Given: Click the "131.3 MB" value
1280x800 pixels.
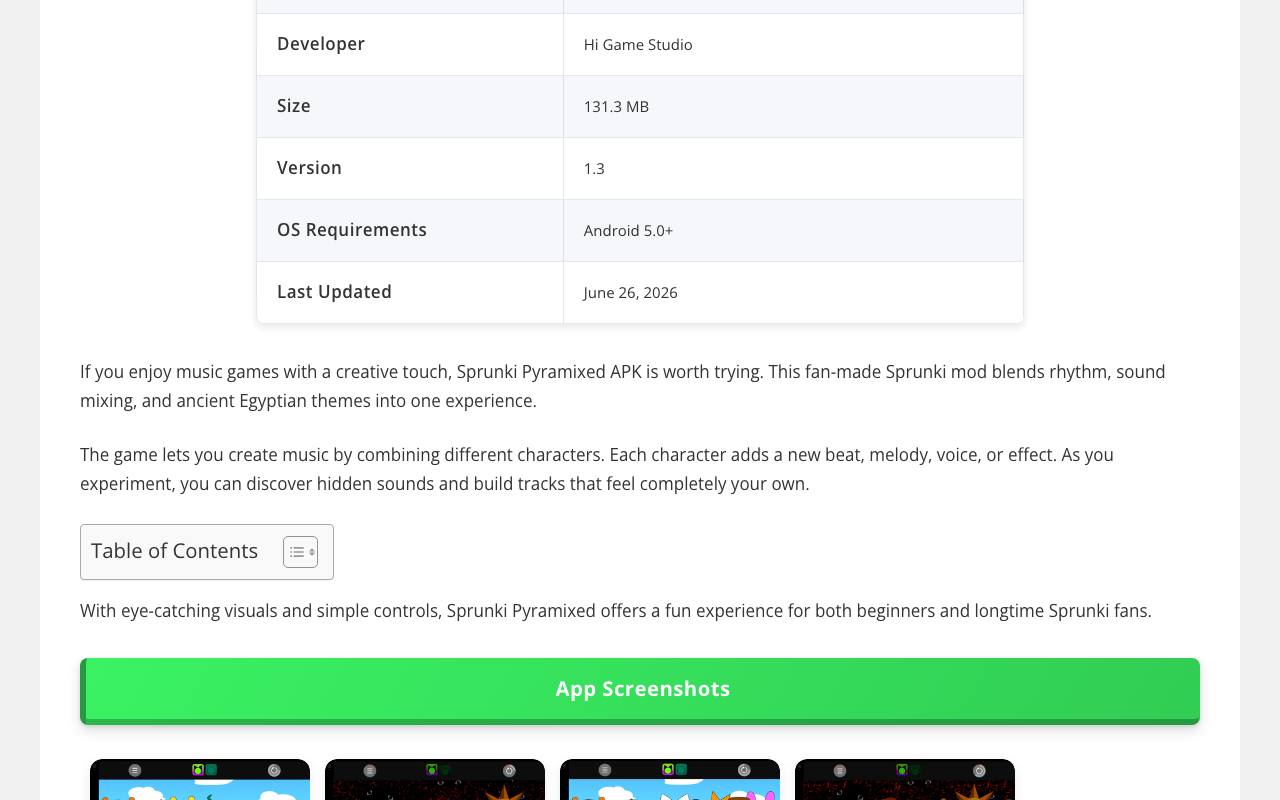Looking at the screenshot, I should coord(616,107).
